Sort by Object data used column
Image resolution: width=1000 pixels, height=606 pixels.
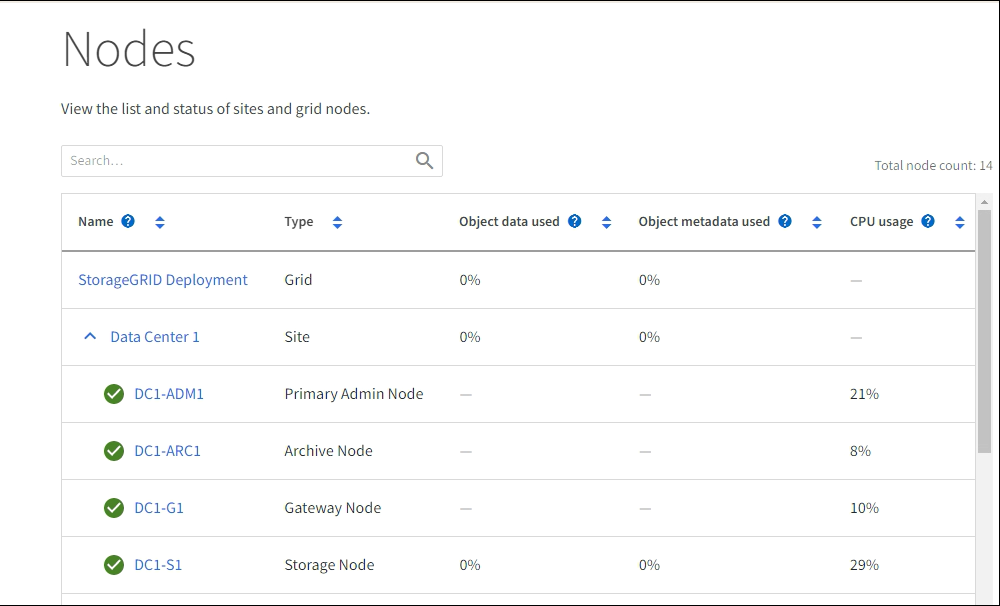point(606,222)
